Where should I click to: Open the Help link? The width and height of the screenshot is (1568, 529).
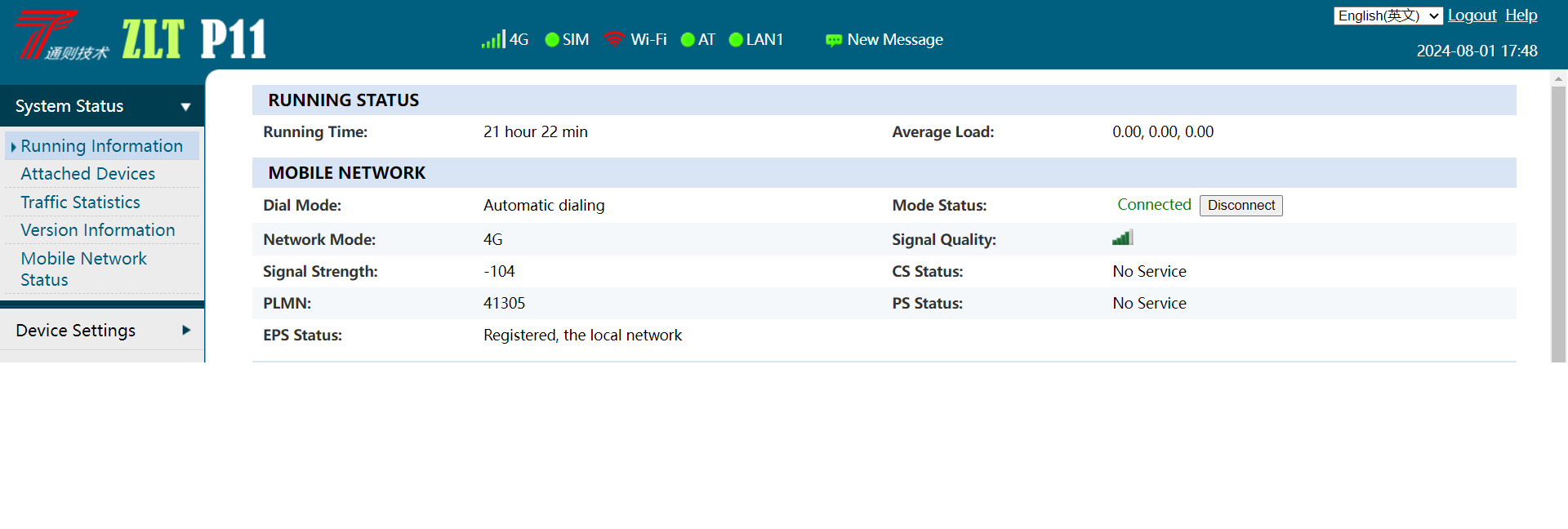click(x=1521, y=16)
